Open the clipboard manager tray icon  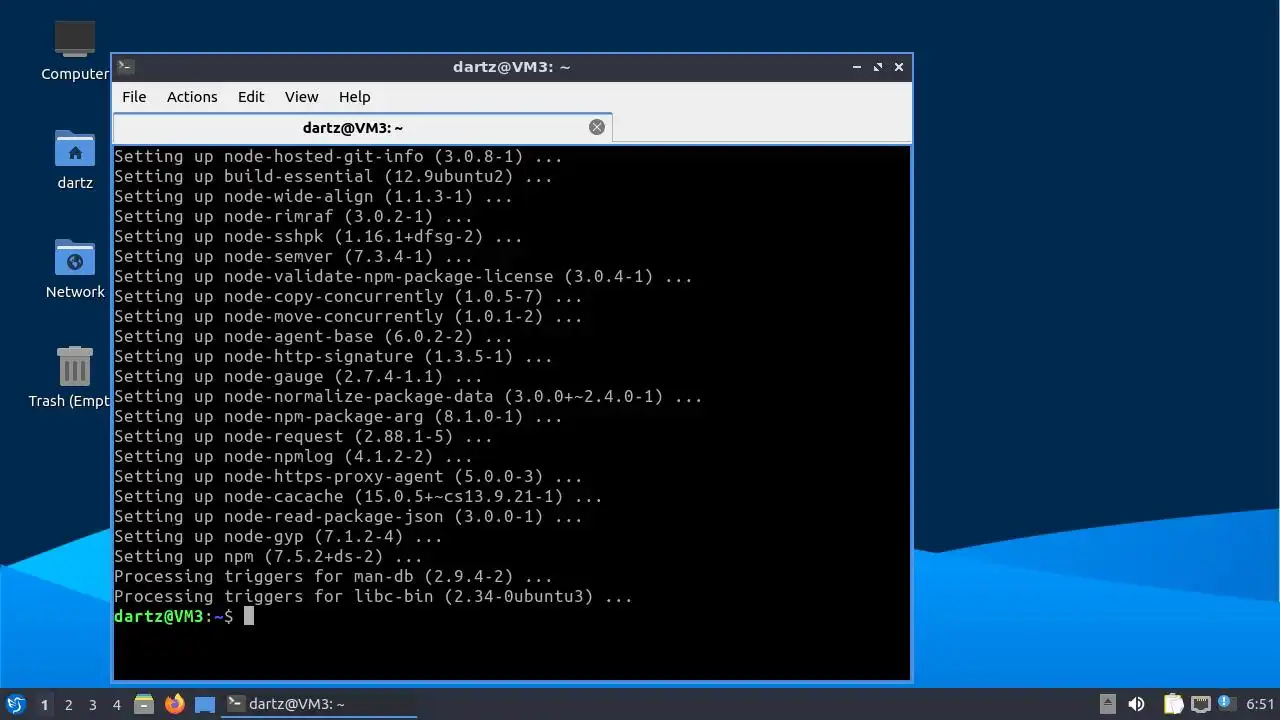1173,704
